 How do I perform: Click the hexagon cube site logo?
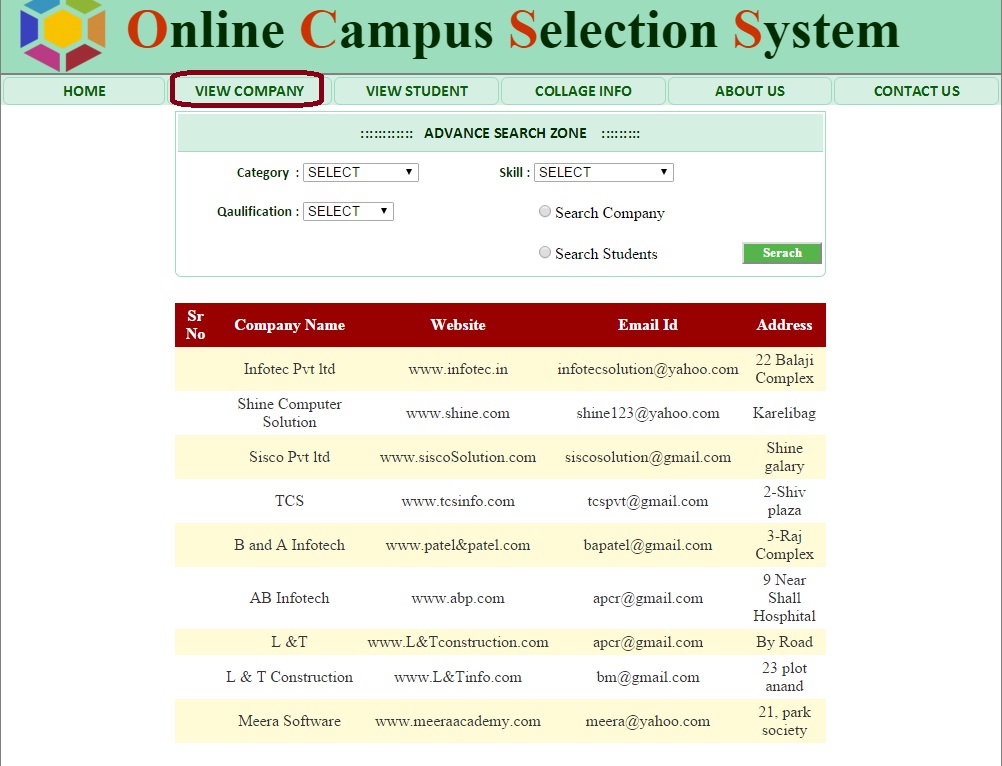62,34
